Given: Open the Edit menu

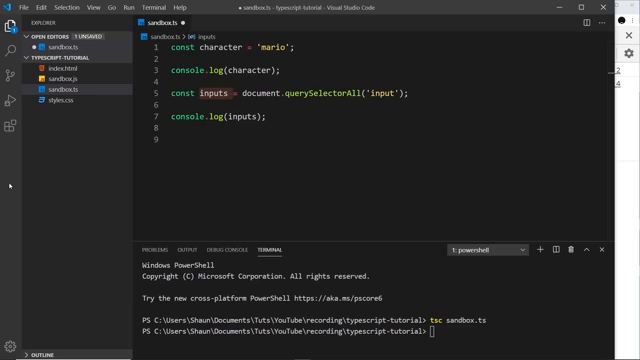Looking at the screenshot, I should point(41,7).
